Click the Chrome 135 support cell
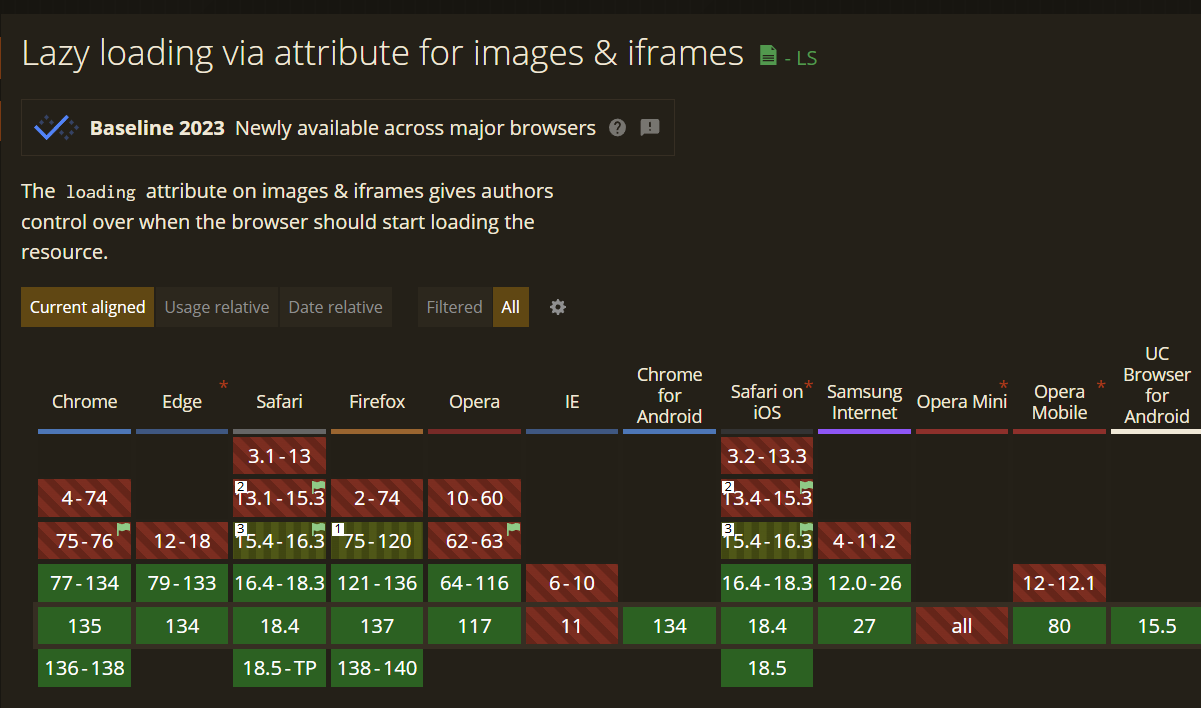 point(84,625)
